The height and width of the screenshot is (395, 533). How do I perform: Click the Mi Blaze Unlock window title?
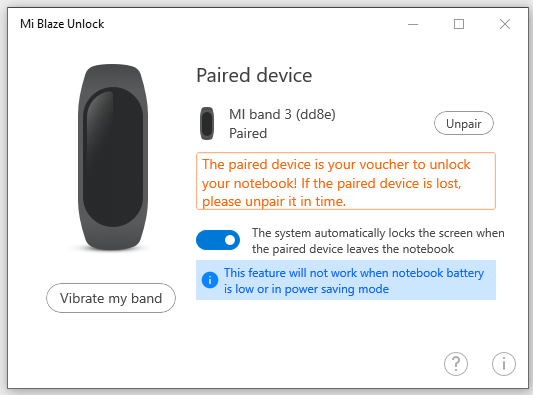[x=62, y=24]
